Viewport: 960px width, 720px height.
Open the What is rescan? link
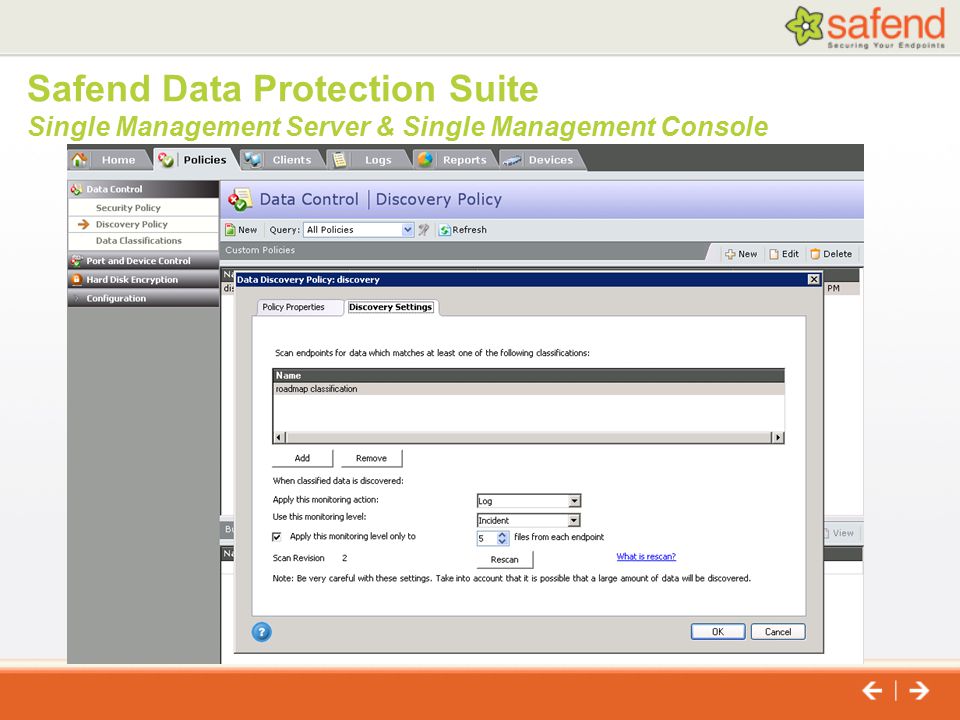coord(646,557)
